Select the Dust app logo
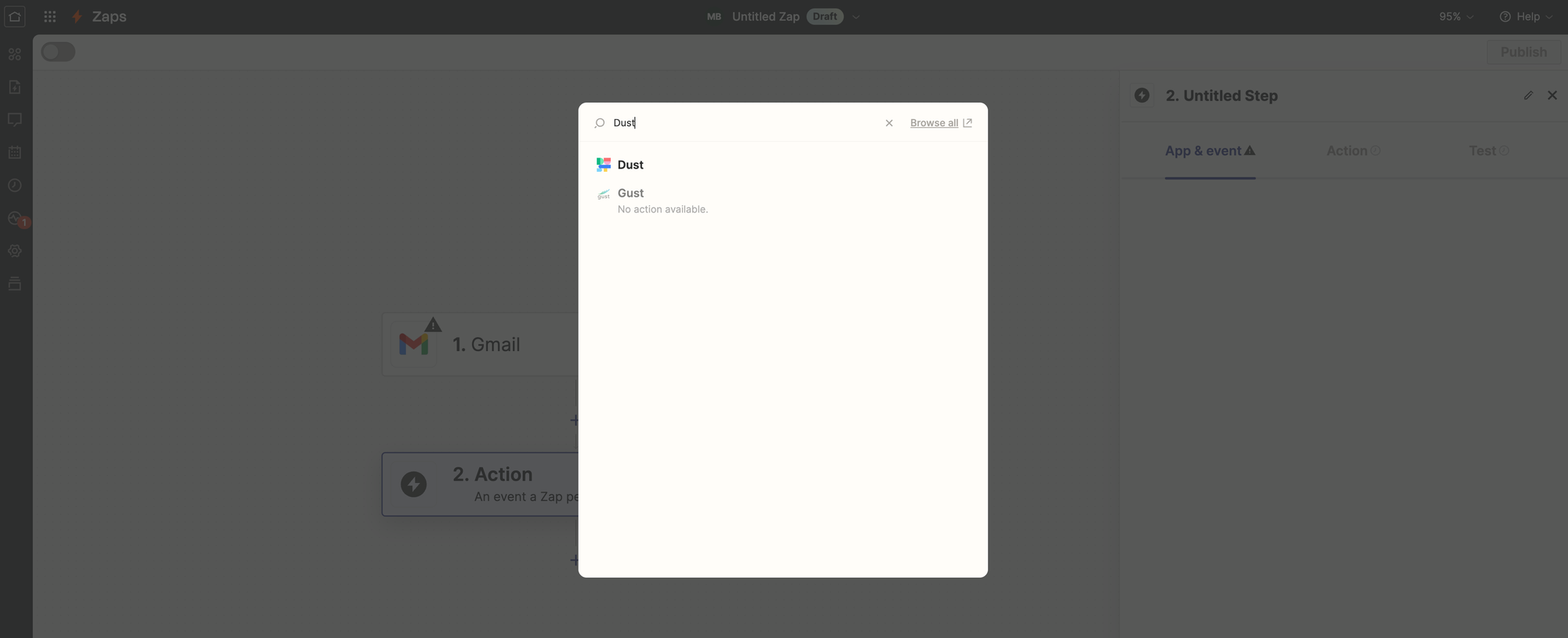The height and width of the screenshot is (638, 1568). (604, 165)
